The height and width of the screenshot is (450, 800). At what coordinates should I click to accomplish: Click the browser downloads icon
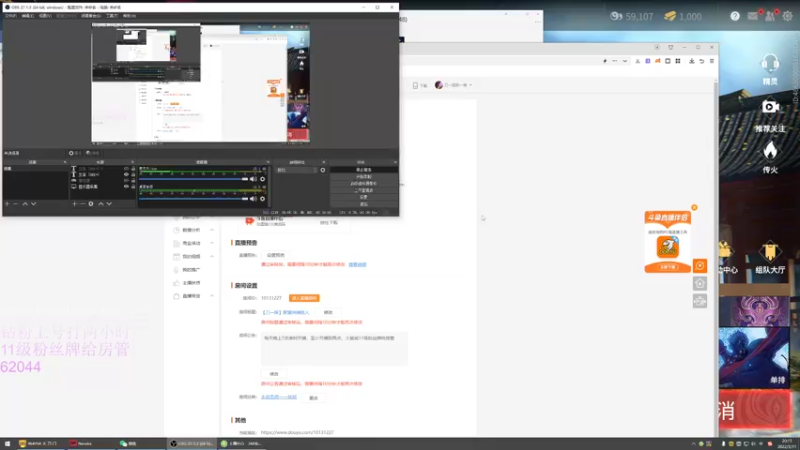pos(691,61)
